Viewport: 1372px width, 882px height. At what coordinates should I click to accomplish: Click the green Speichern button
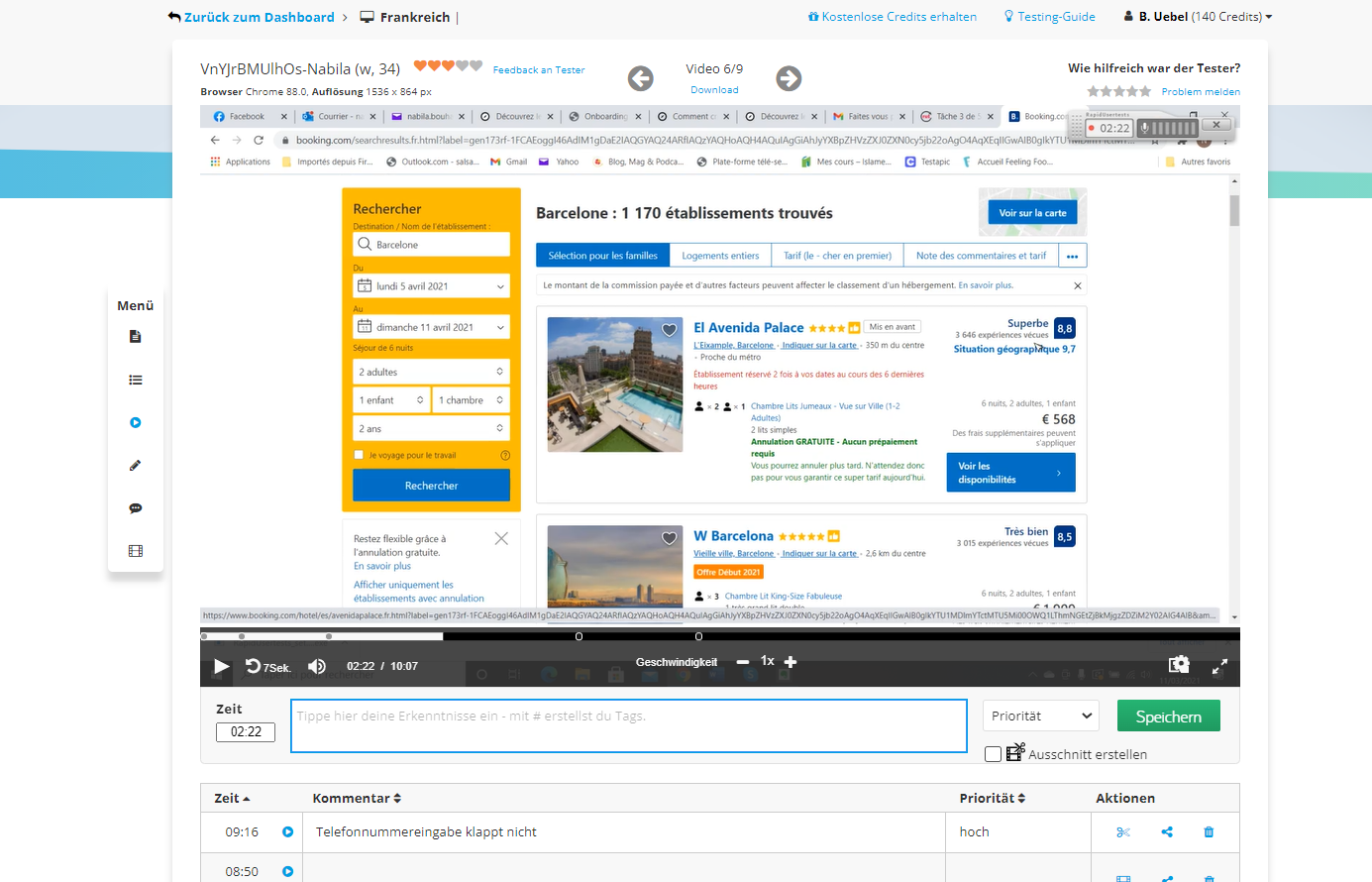click(x=1168, y=715)
